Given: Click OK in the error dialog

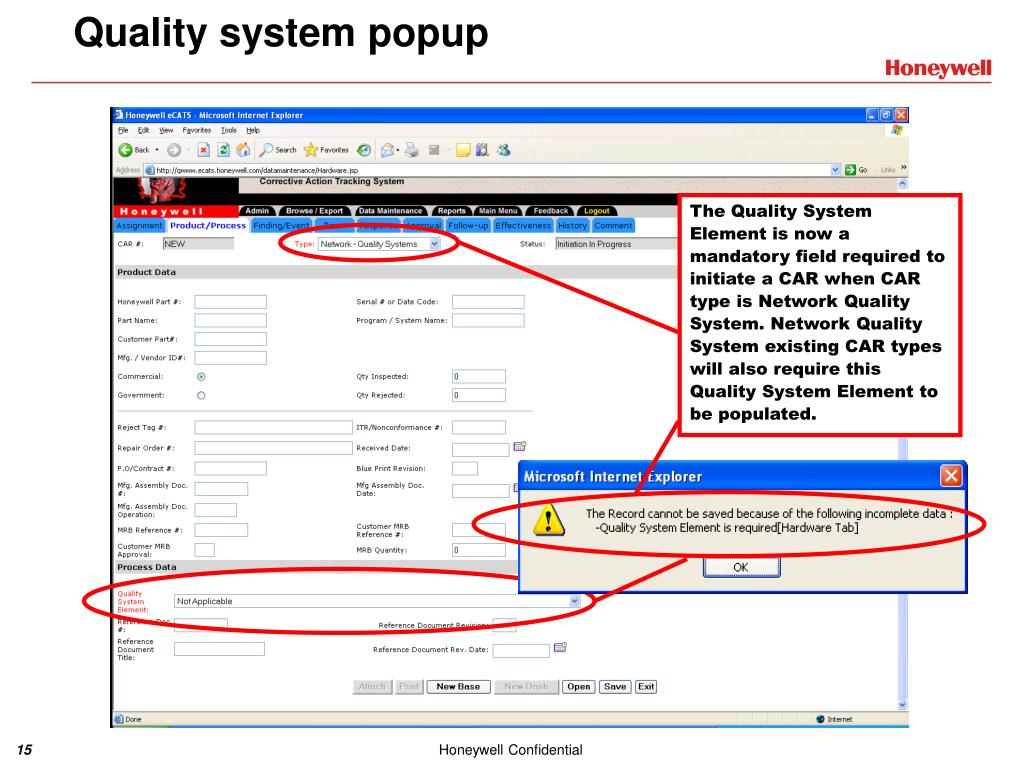Looking at the screenshot, I should coord(741,567).
